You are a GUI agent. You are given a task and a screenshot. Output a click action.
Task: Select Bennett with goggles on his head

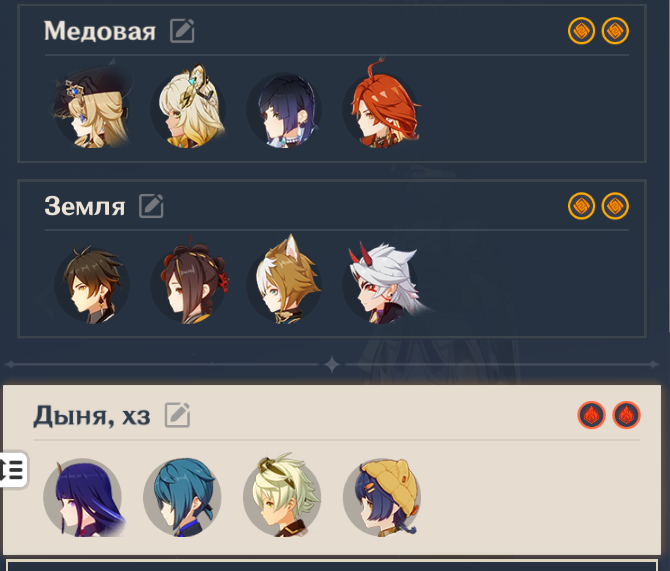[282, 496]
